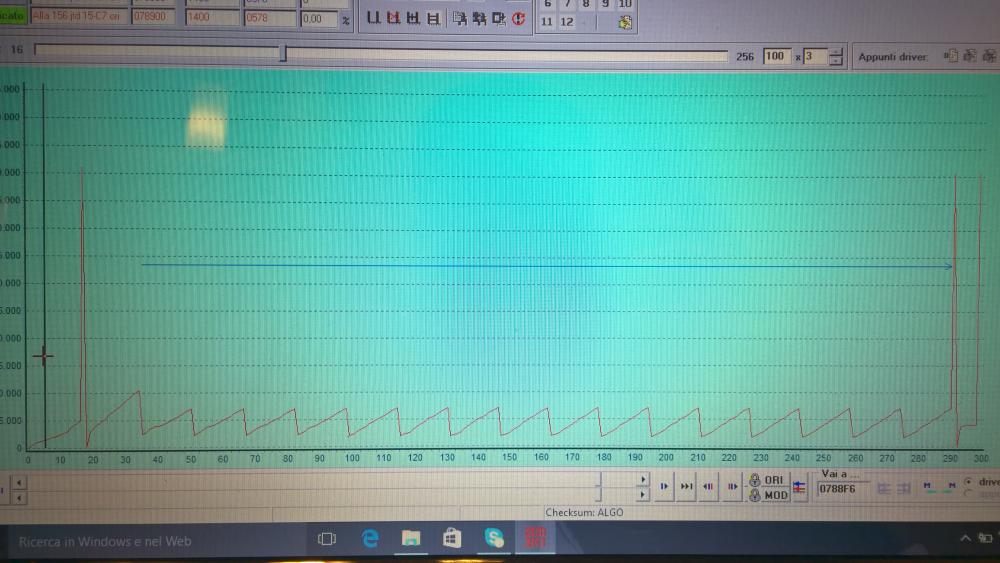Screen dimensions: 1000x563
Task: Click the upper right scroll arrow below the graph
Action: point(643,479)
